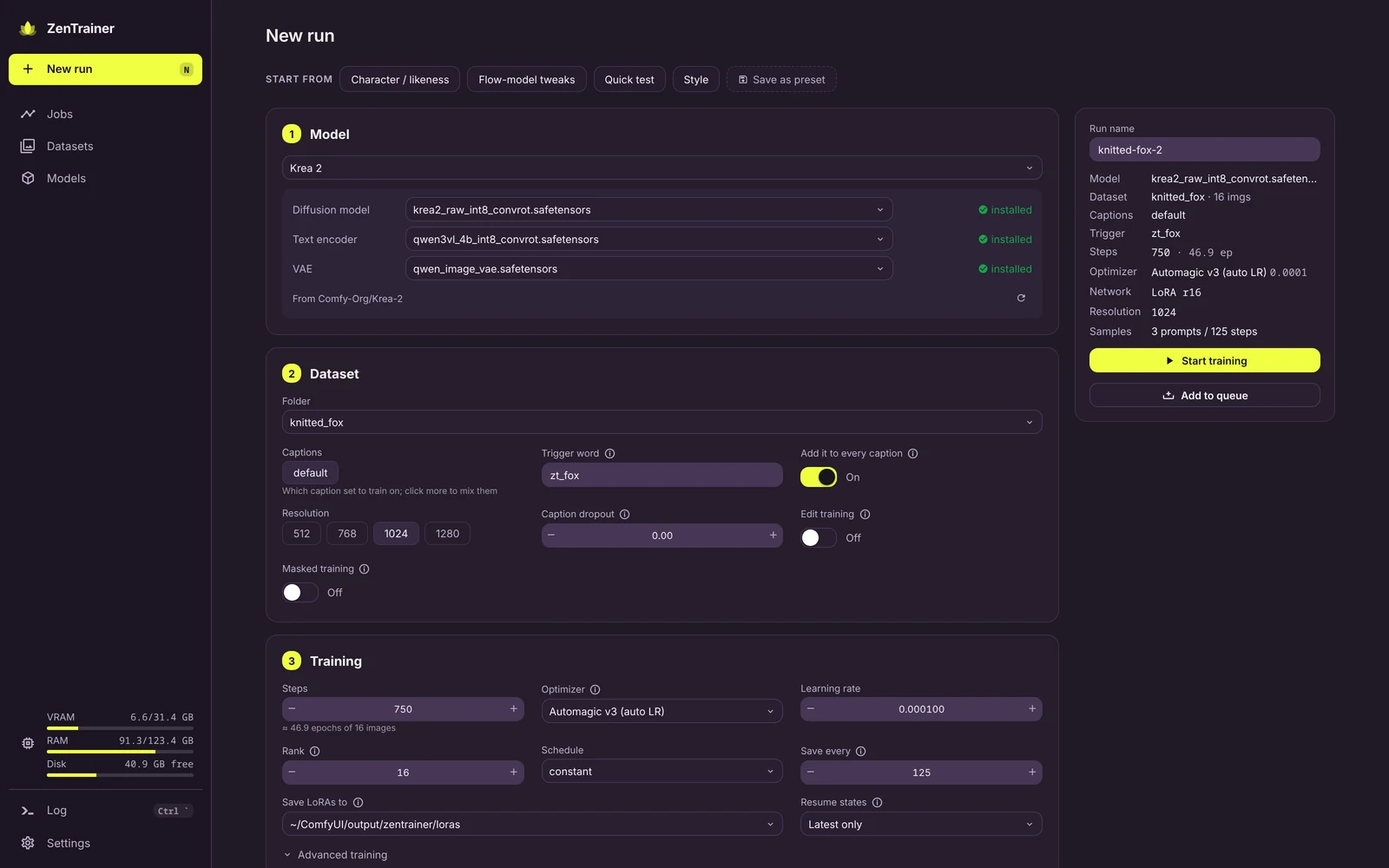
Task: Click the ZenTrainer lotus logo icon
Action: click(x=28, y=28)
